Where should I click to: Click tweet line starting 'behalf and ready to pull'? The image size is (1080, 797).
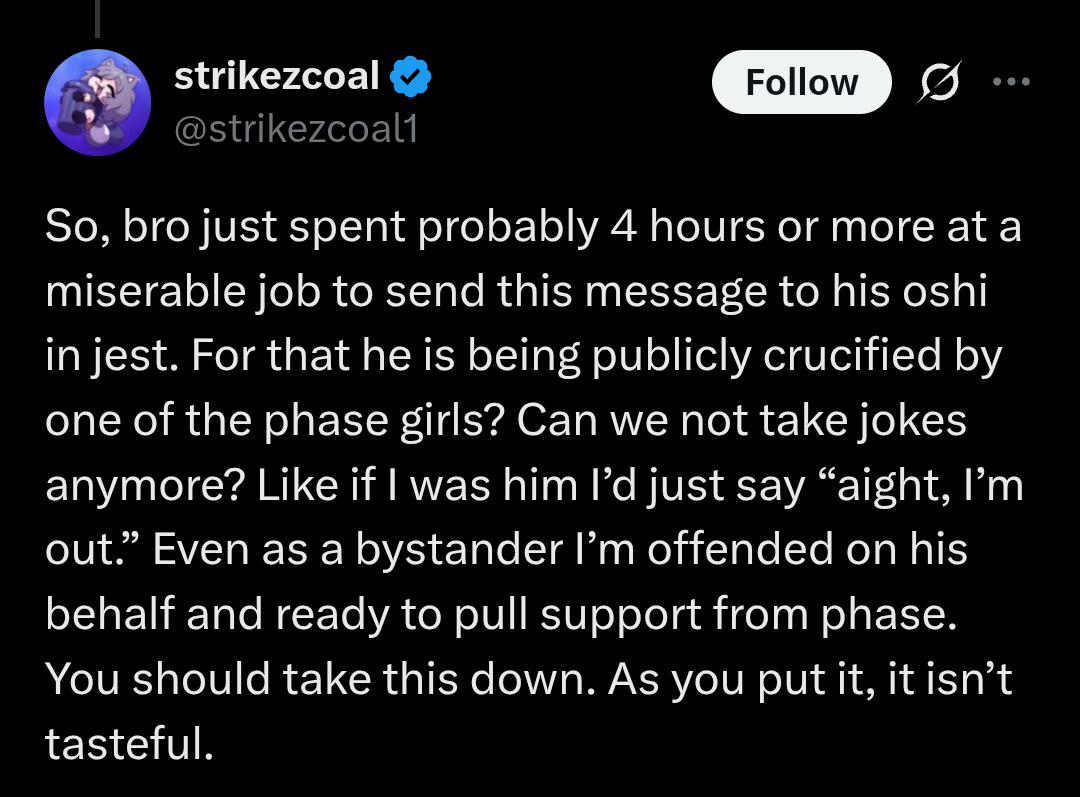pos(501,614)
